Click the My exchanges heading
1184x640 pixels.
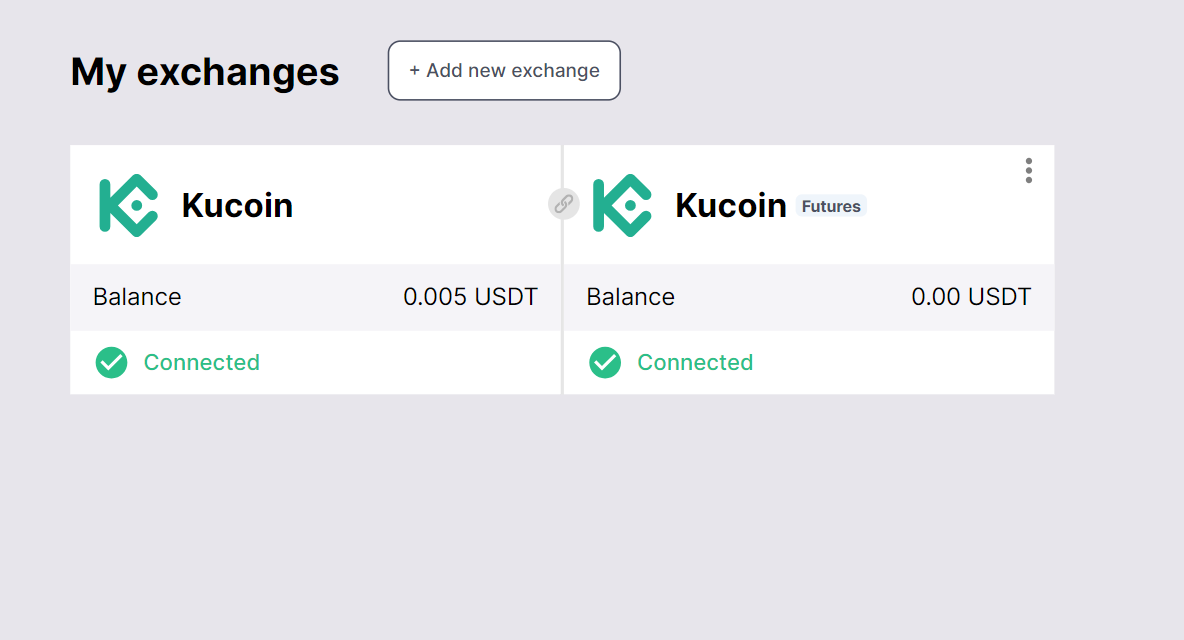205,72
